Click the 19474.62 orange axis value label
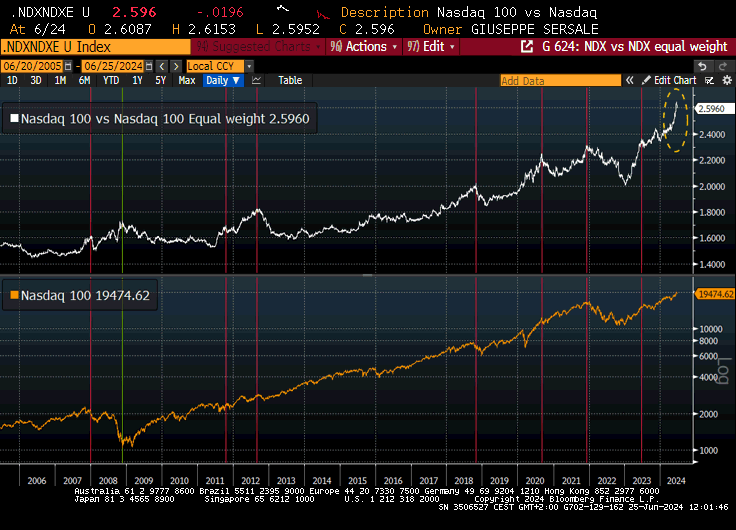Viewport: 736px width, 530px height. coord(714,294)
